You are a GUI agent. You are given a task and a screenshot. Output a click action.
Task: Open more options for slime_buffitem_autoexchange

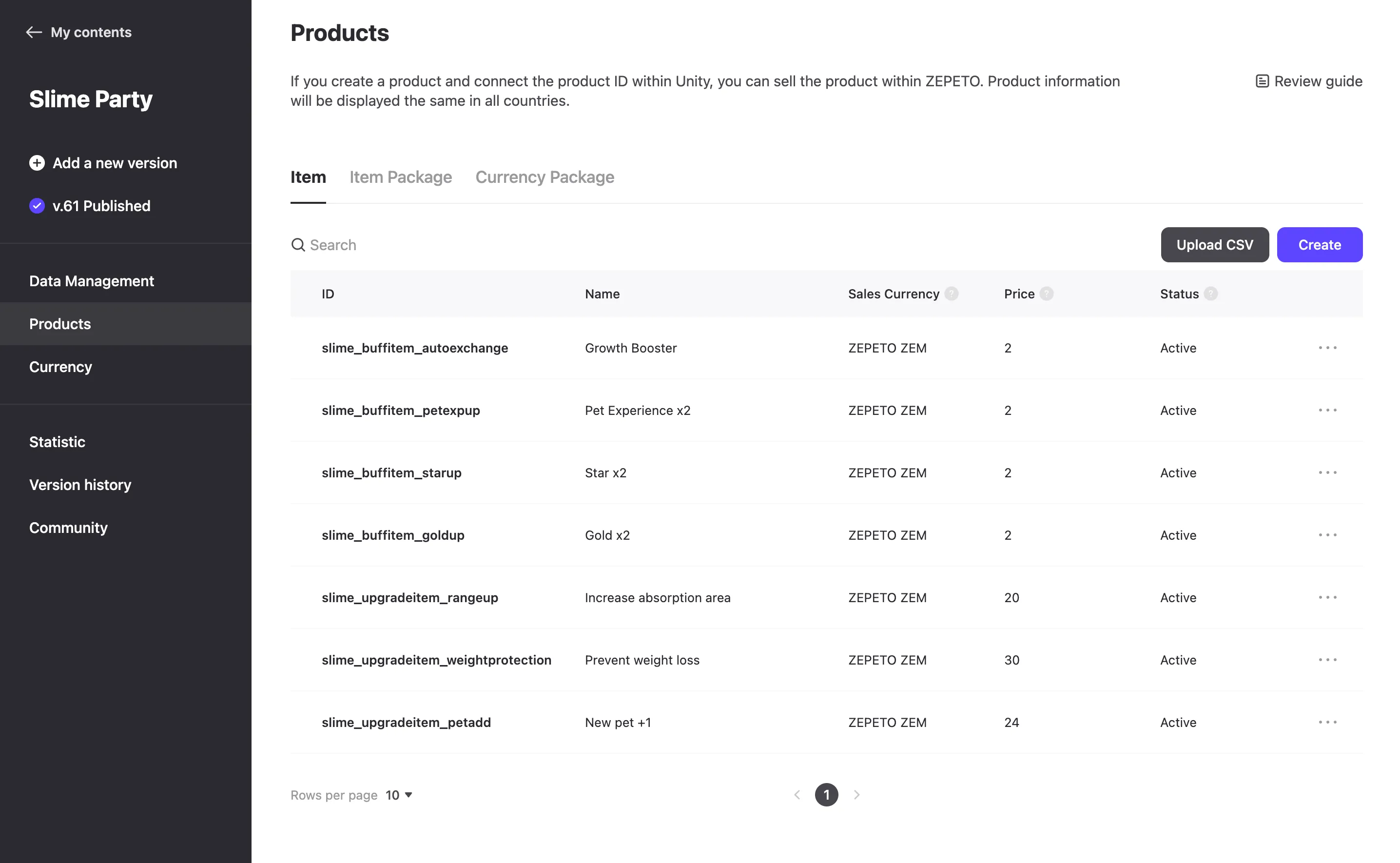(1327, 348)
